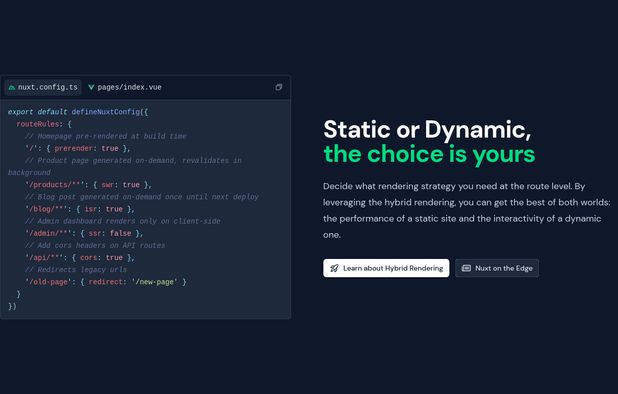Click the green 'the choice is yours' text

429,154
